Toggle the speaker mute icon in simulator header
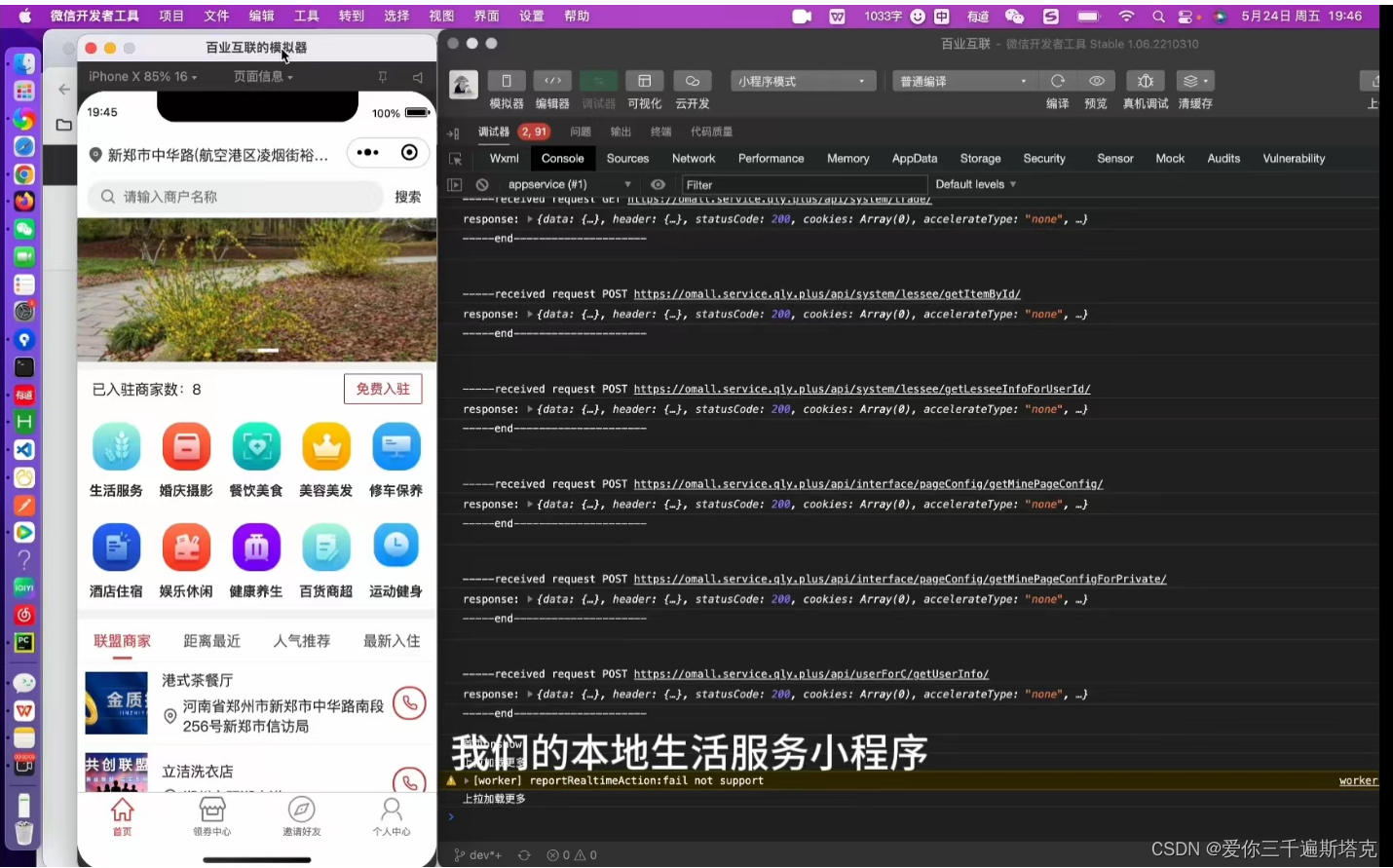The image size is (1393, 868). click(417, 76)
